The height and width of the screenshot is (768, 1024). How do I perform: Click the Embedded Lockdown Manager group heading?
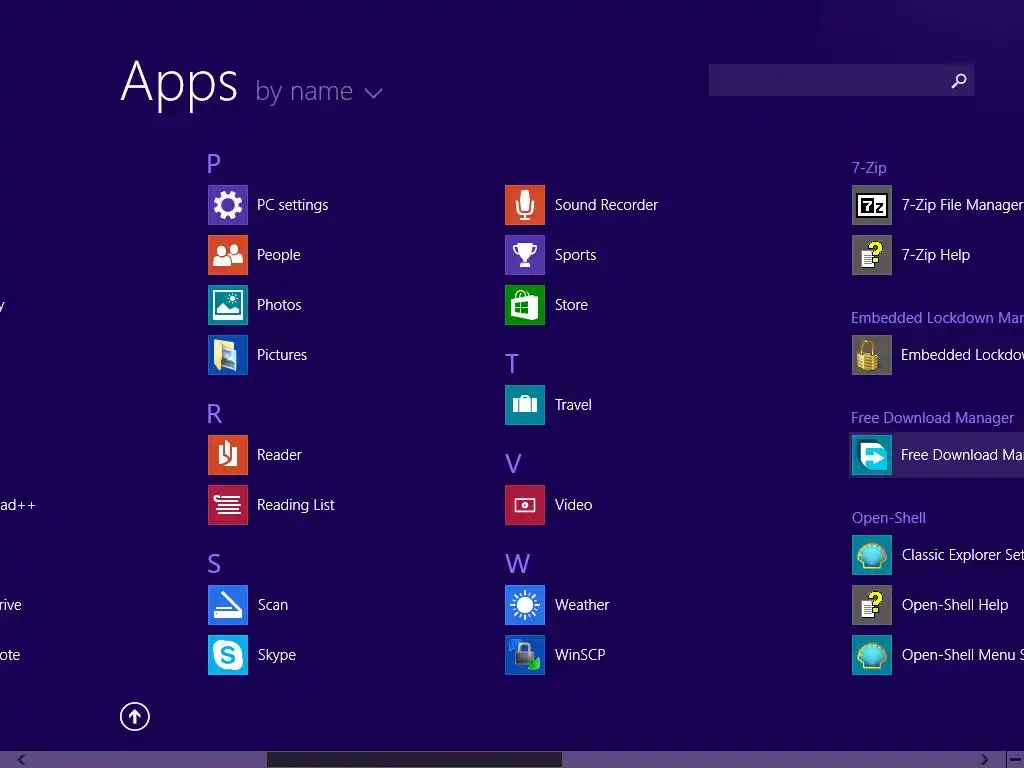(937, 318)
